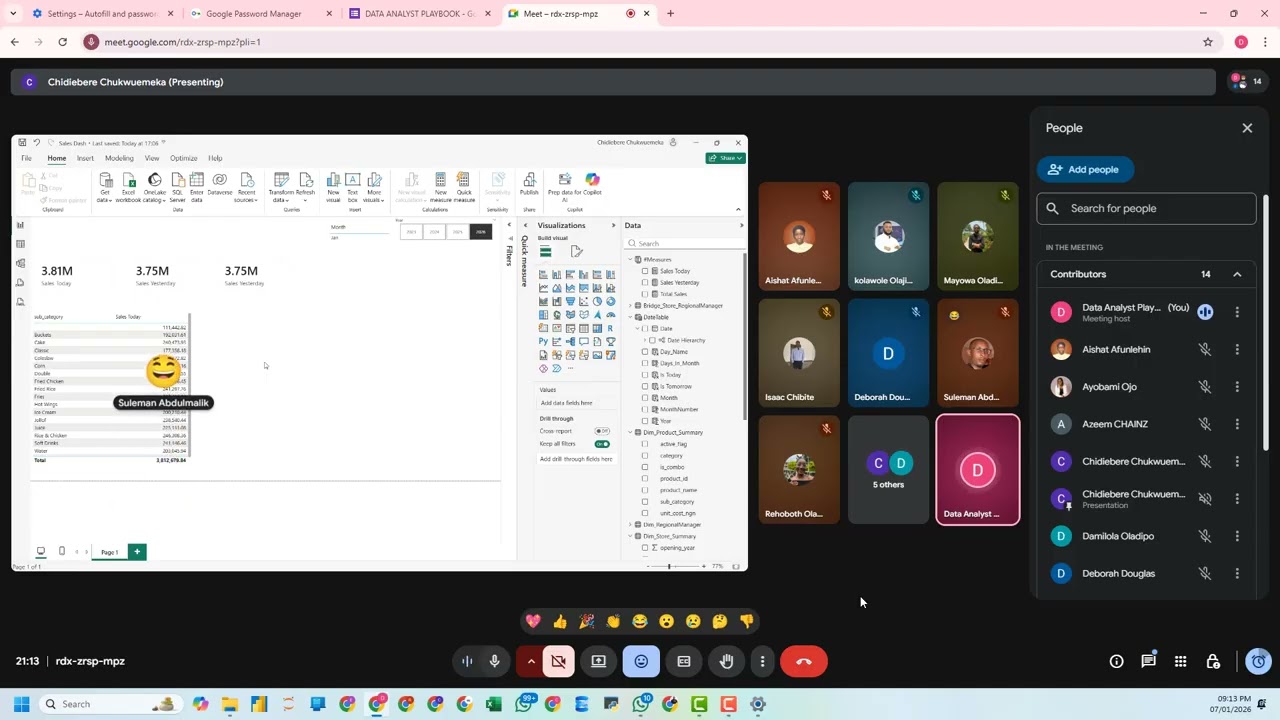Open Excel from the Windows taskbar

click(x=494, y=704)
